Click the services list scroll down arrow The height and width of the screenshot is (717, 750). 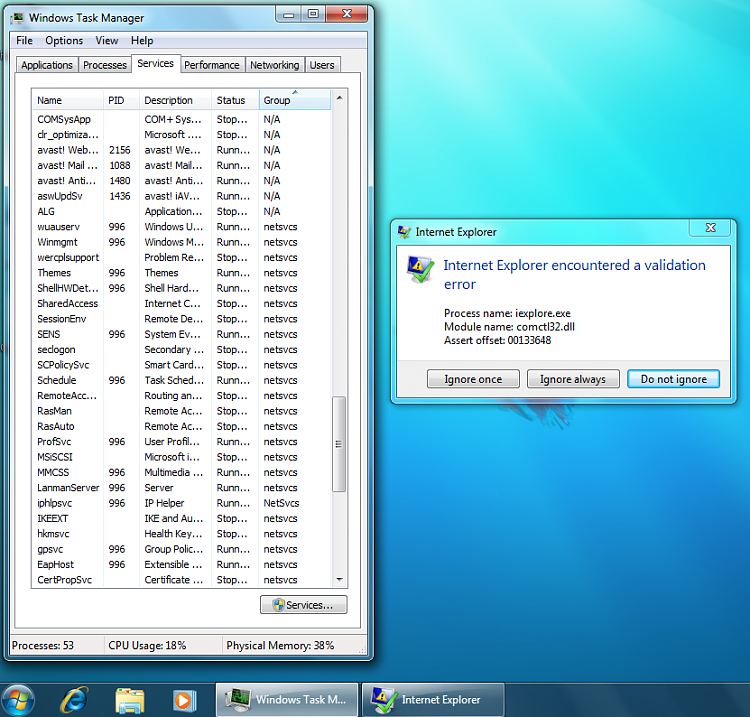tap(339, 580)
